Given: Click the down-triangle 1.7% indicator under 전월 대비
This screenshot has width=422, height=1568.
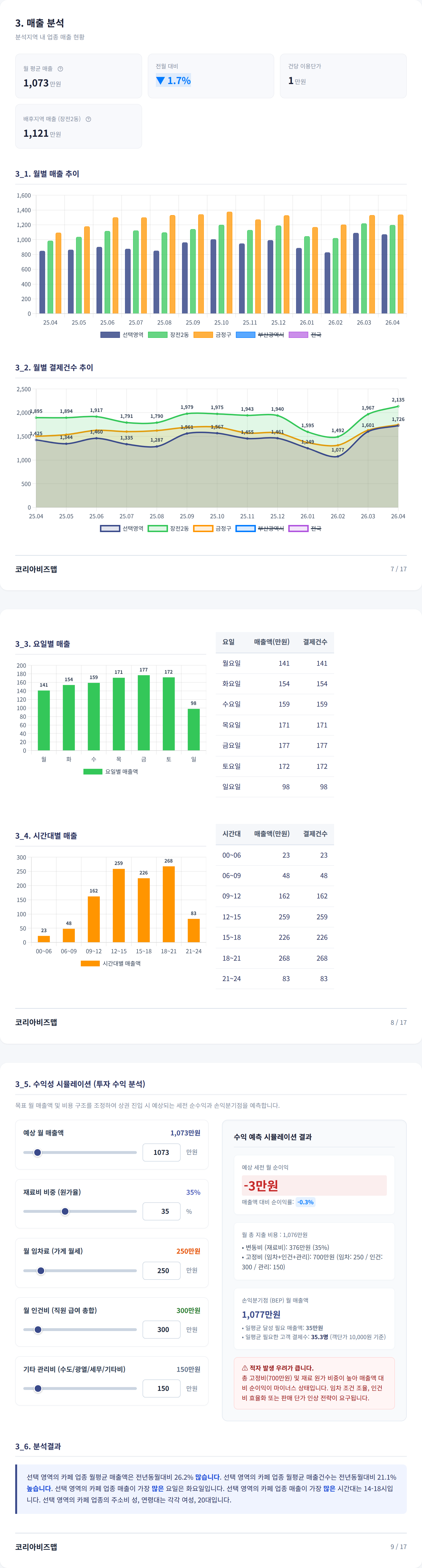Looking at the screenshot, I should [173, 80].
